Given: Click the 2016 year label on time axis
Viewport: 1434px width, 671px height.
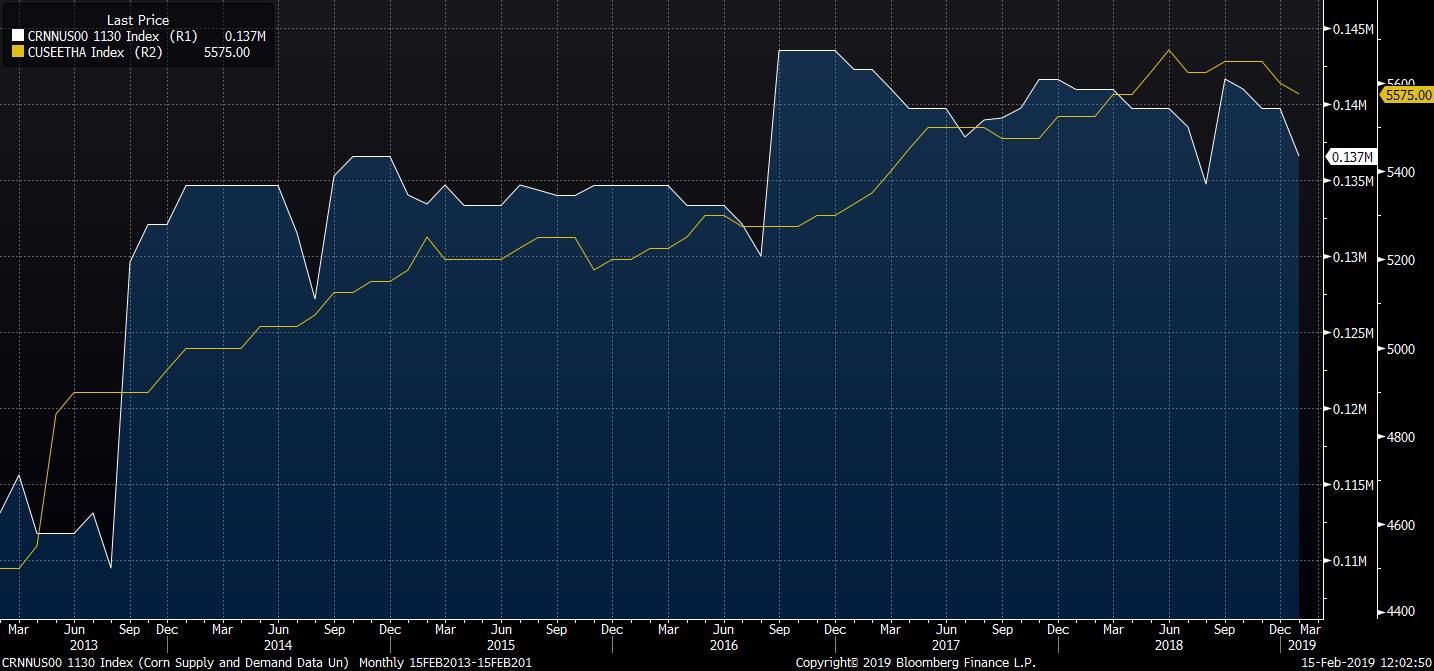Looking at the screenshot, I should pyautogui.click(x=725, y=646).
